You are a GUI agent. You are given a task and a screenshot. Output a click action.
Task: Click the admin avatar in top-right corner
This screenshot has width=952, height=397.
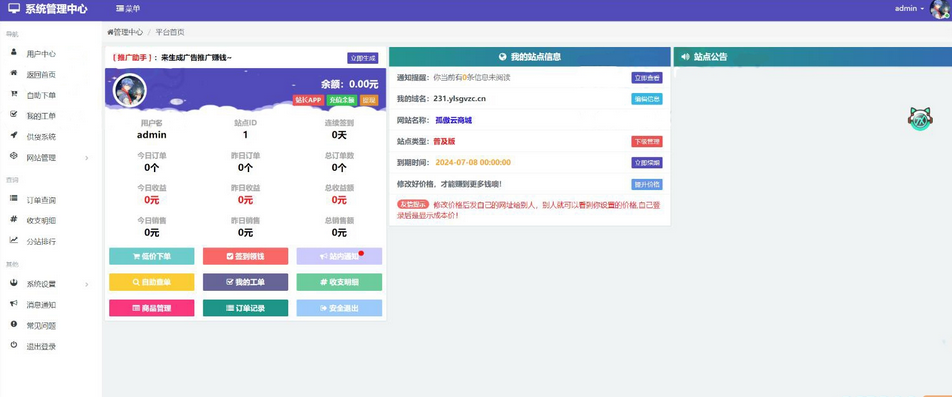click(x=939, y=10)
